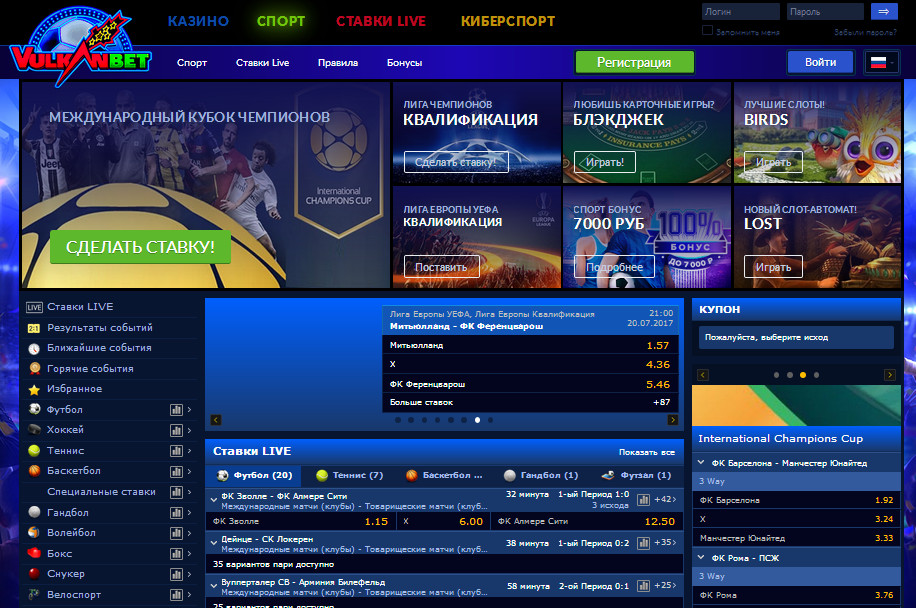Open the Бонусы menu item

[404, 62]
